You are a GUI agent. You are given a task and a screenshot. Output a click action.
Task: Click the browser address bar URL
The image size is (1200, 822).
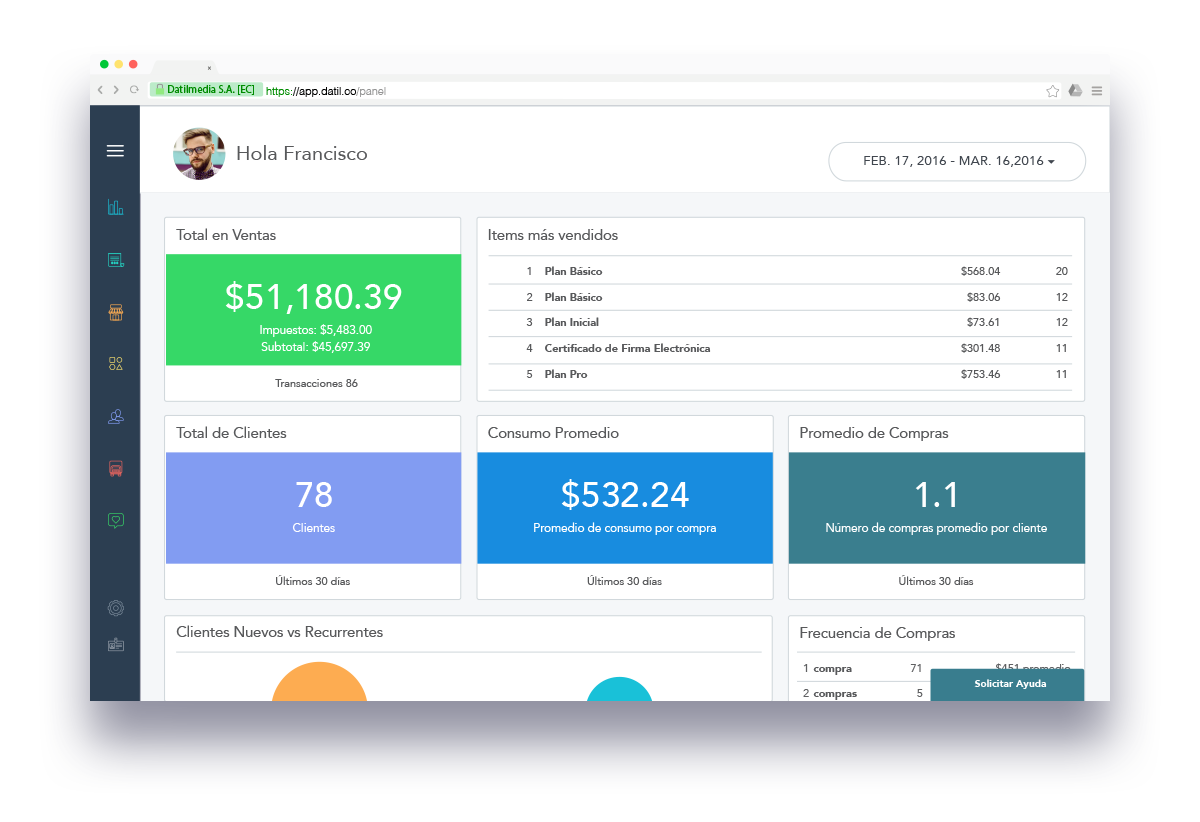coord(326,91)
